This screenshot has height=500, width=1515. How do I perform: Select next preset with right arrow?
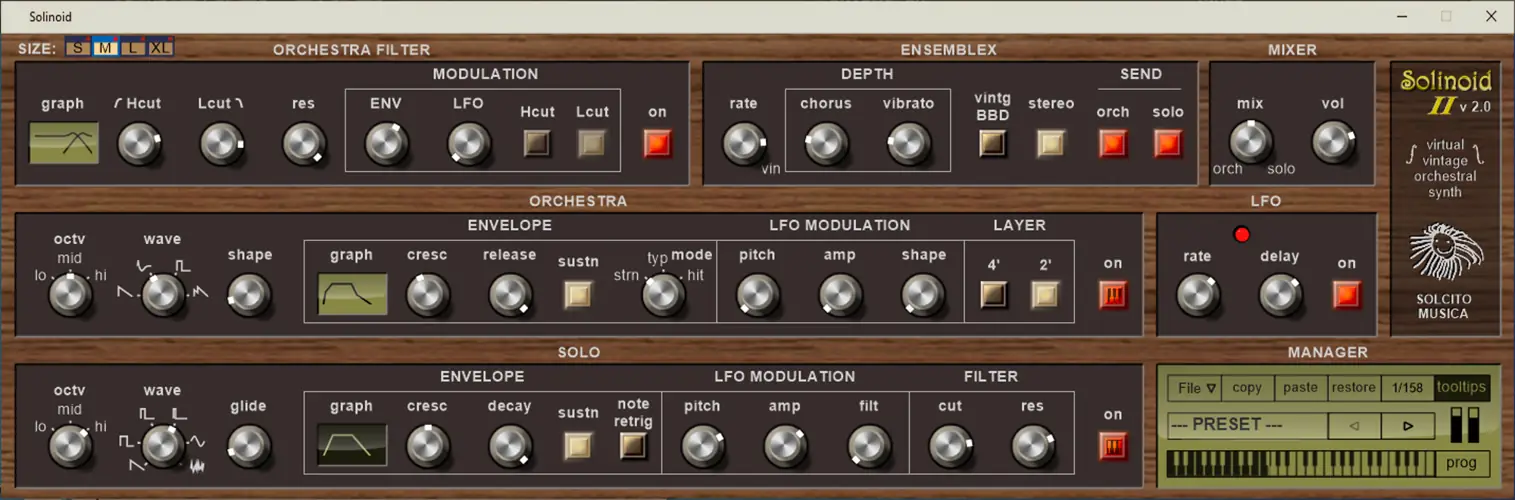pos(1408,426)
